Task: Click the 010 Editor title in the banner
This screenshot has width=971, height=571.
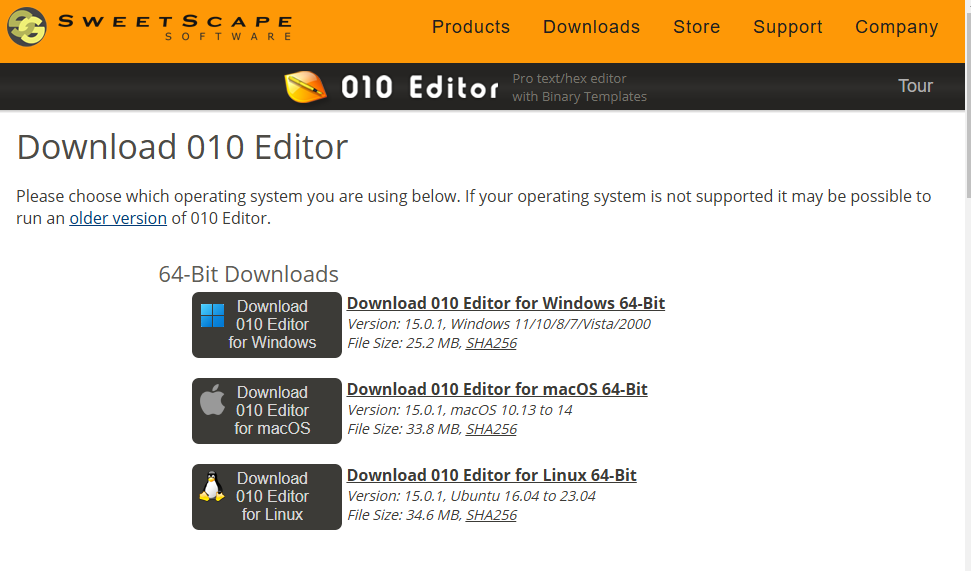Action: point(420,87)
